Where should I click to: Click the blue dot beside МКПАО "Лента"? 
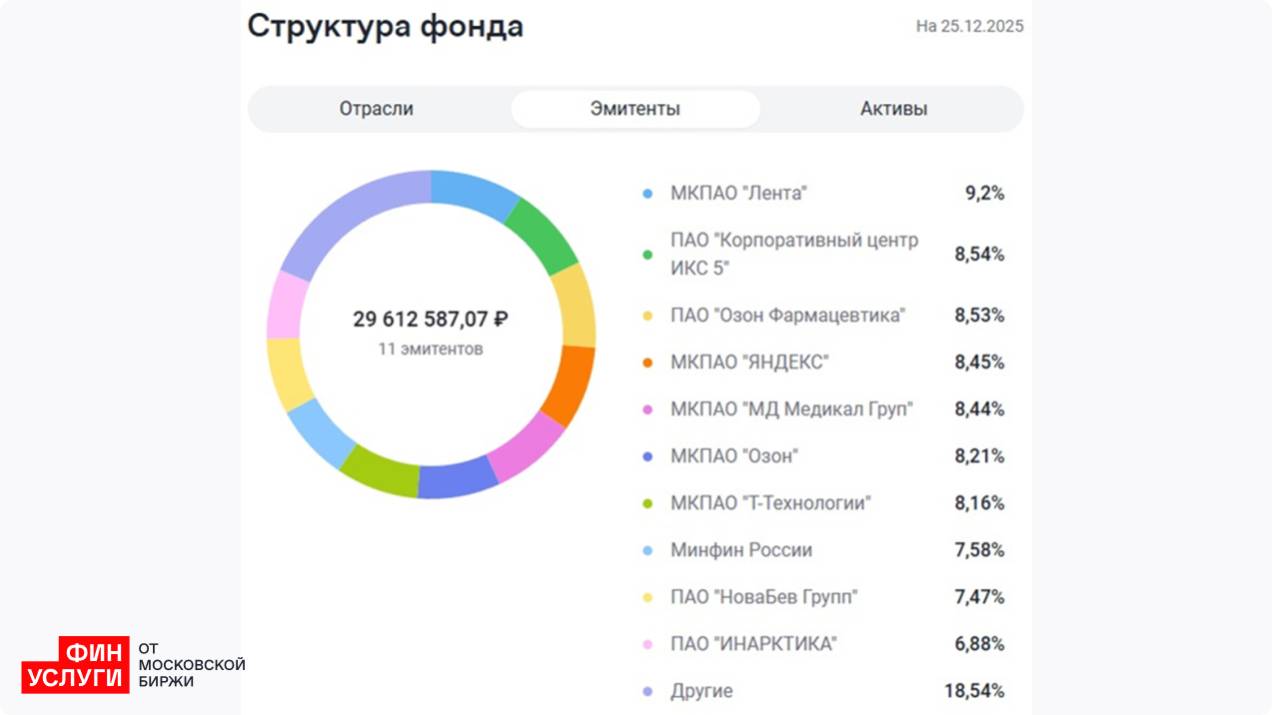pyautogui.click(x=647, y=194)
